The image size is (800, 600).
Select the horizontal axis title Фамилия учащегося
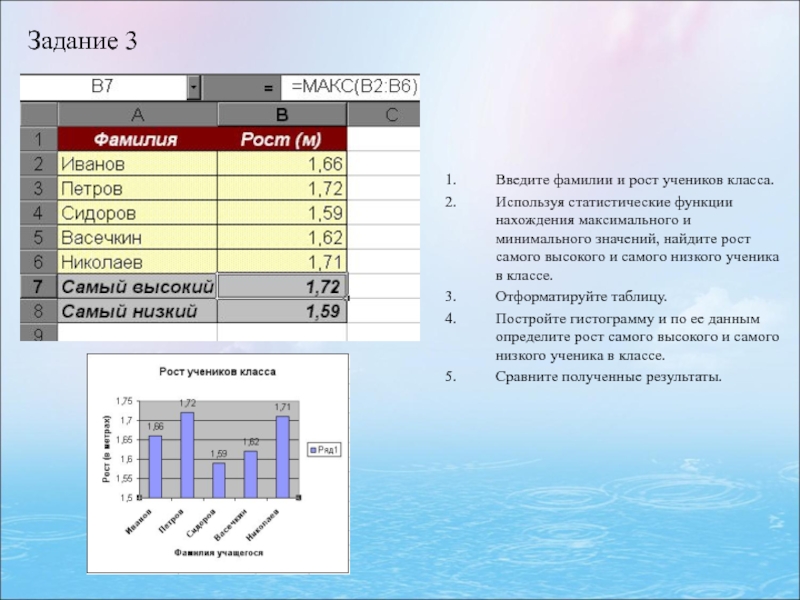(218, 552)
